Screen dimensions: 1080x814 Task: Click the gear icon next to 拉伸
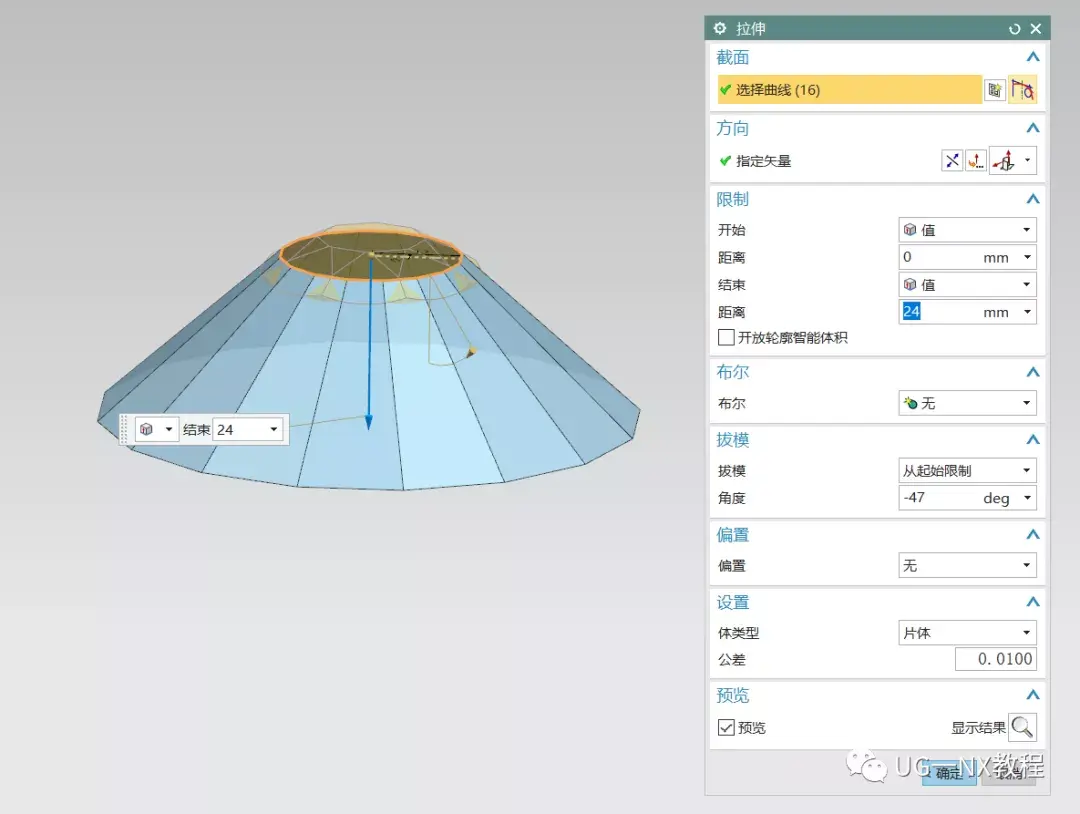click(x=720, y=29)
